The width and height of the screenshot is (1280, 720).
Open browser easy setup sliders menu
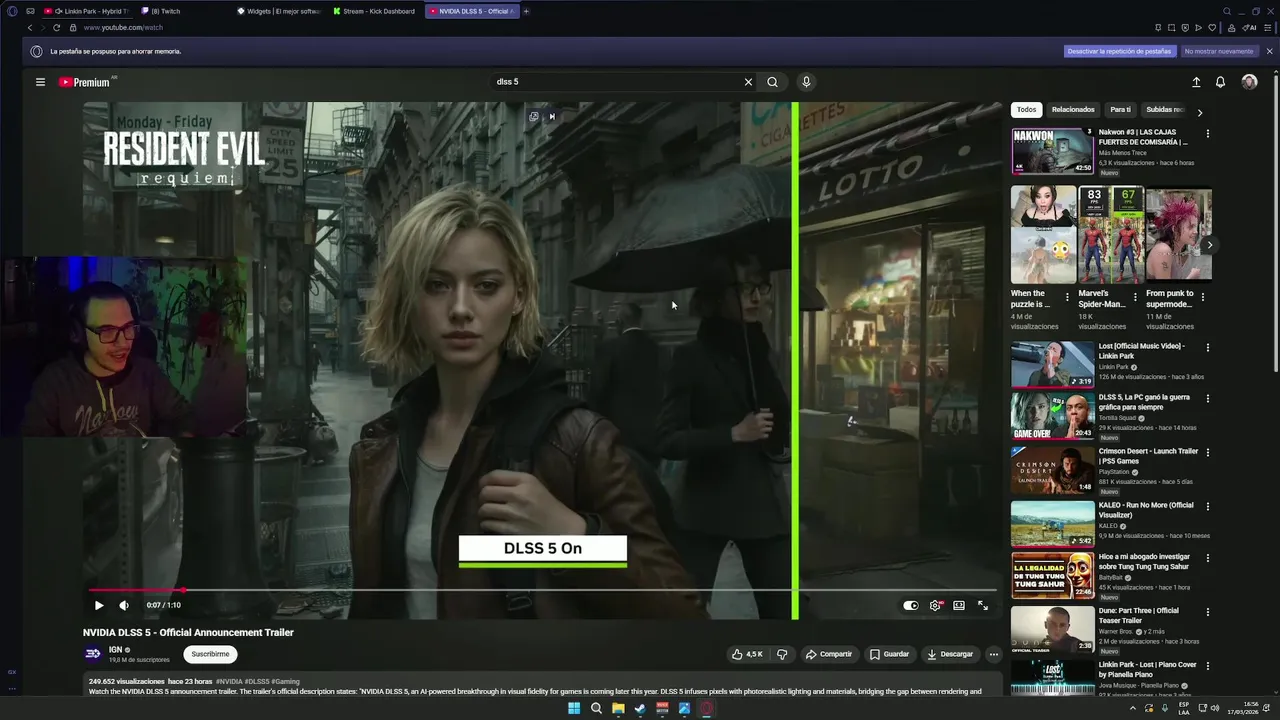click(1269, 27)
